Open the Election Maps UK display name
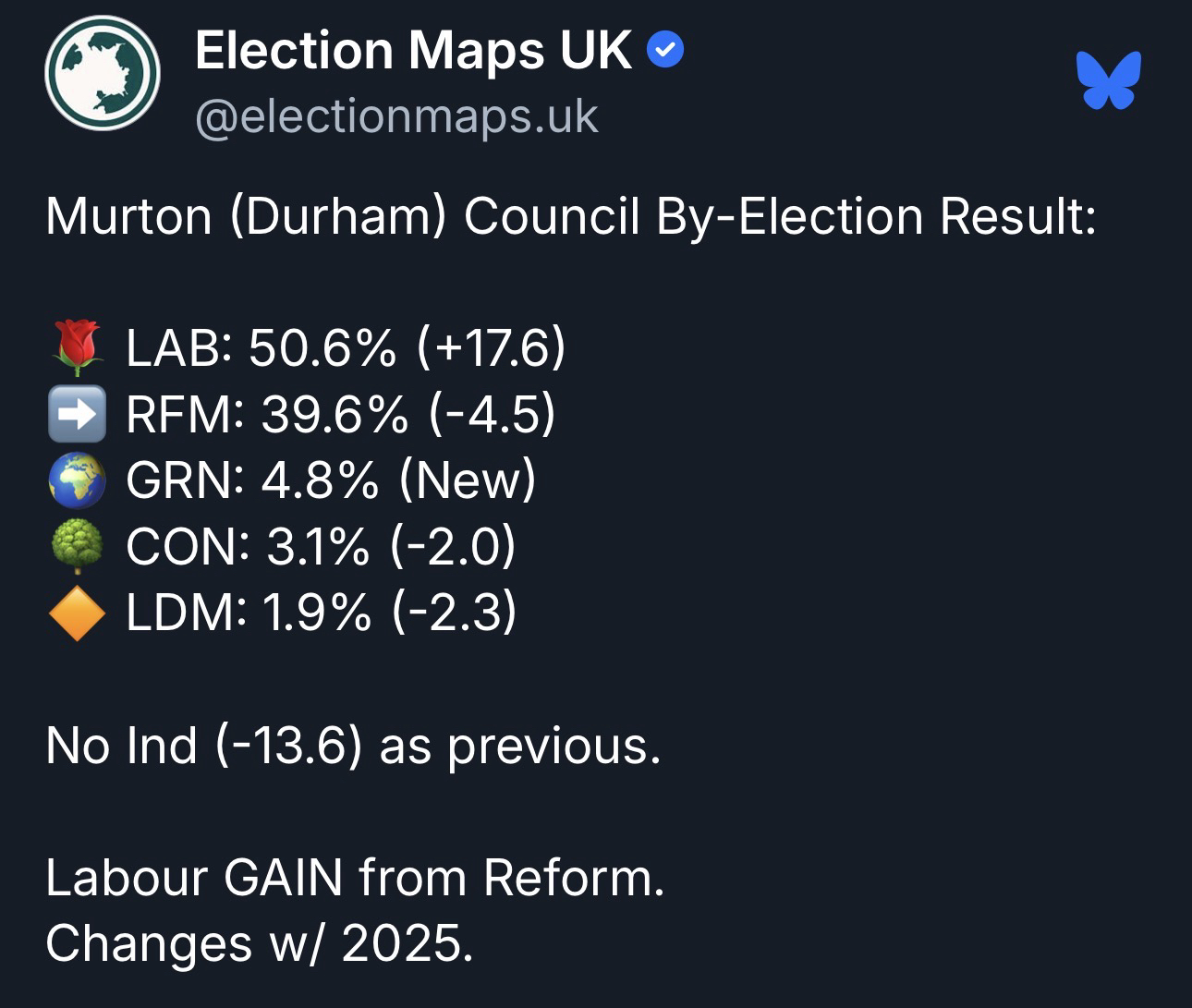 click(413, 51)
